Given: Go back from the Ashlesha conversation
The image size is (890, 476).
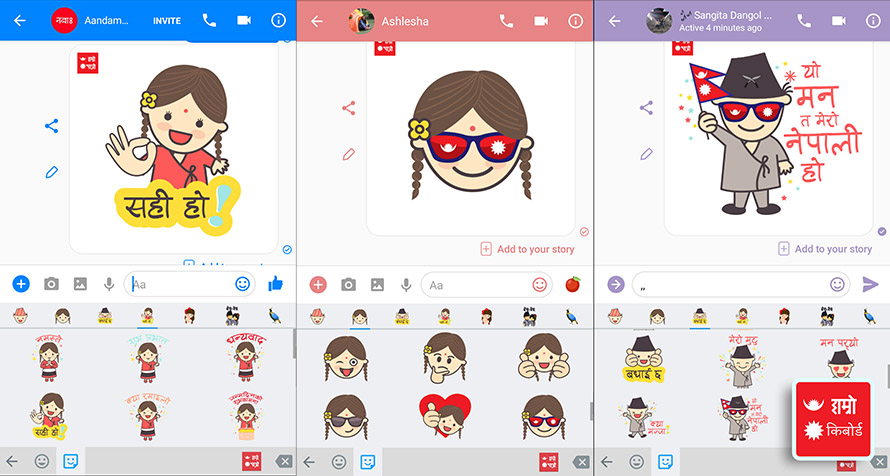Looking at the screenshot, I should click(317, 20).
